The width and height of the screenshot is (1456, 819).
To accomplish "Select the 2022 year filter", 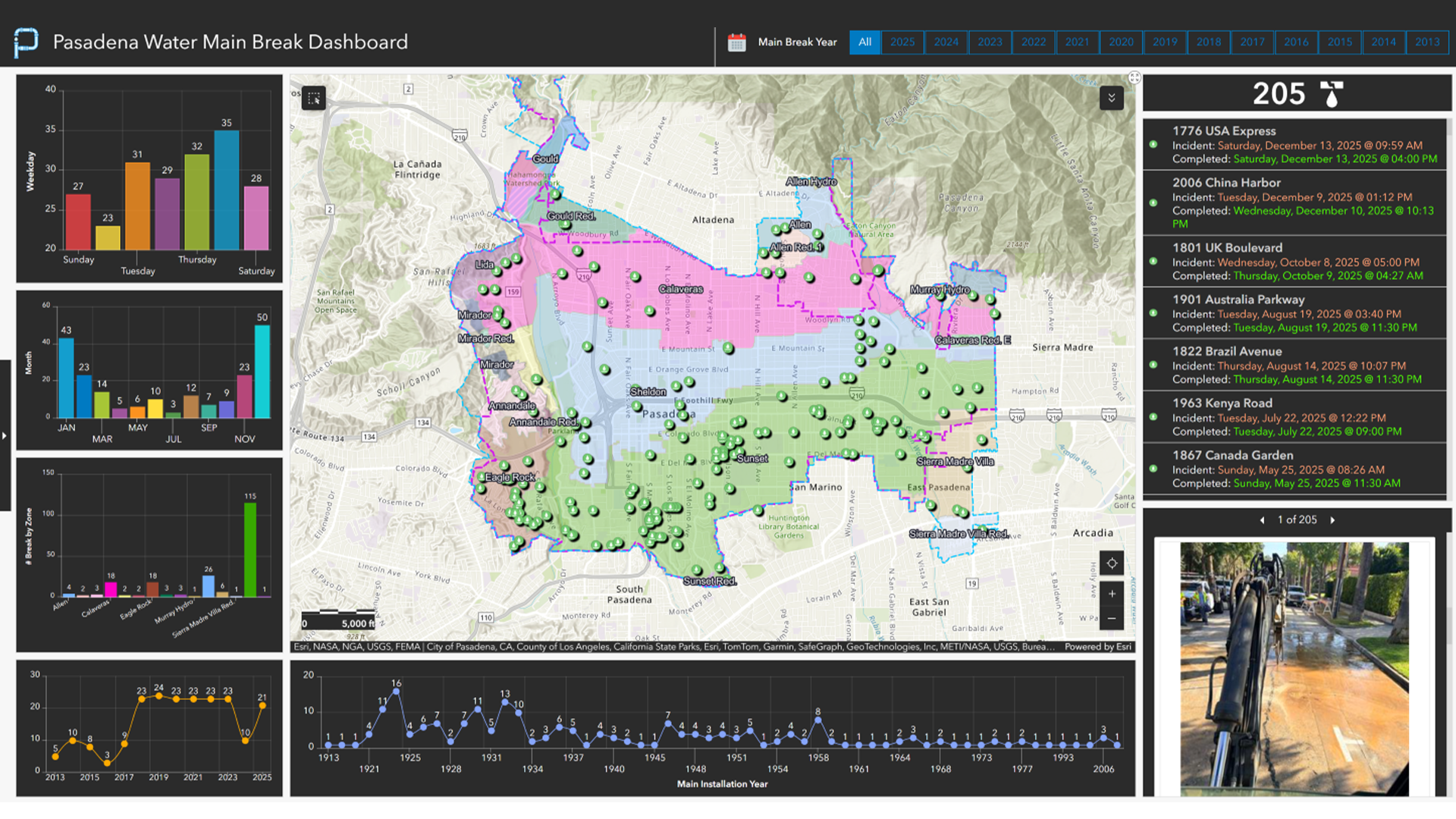I will [x=1033, y=42].
